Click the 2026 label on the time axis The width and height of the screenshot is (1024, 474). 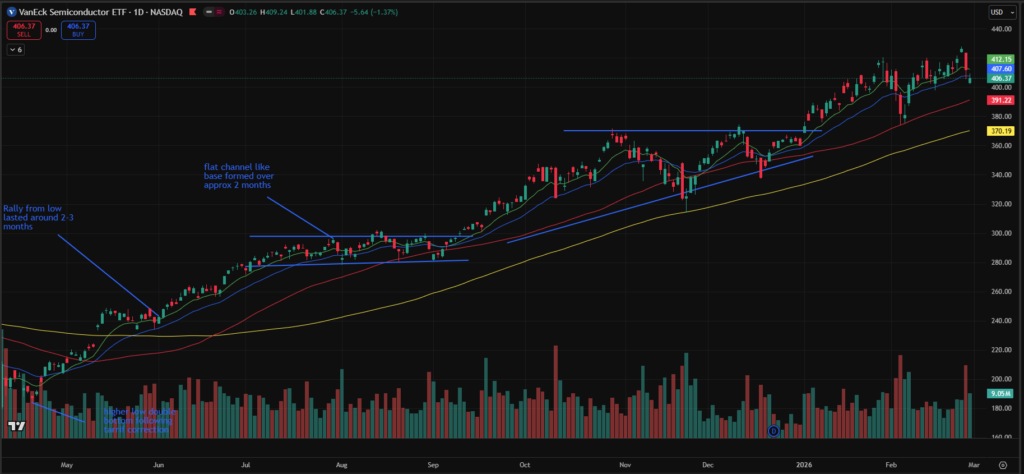(803, 465)
